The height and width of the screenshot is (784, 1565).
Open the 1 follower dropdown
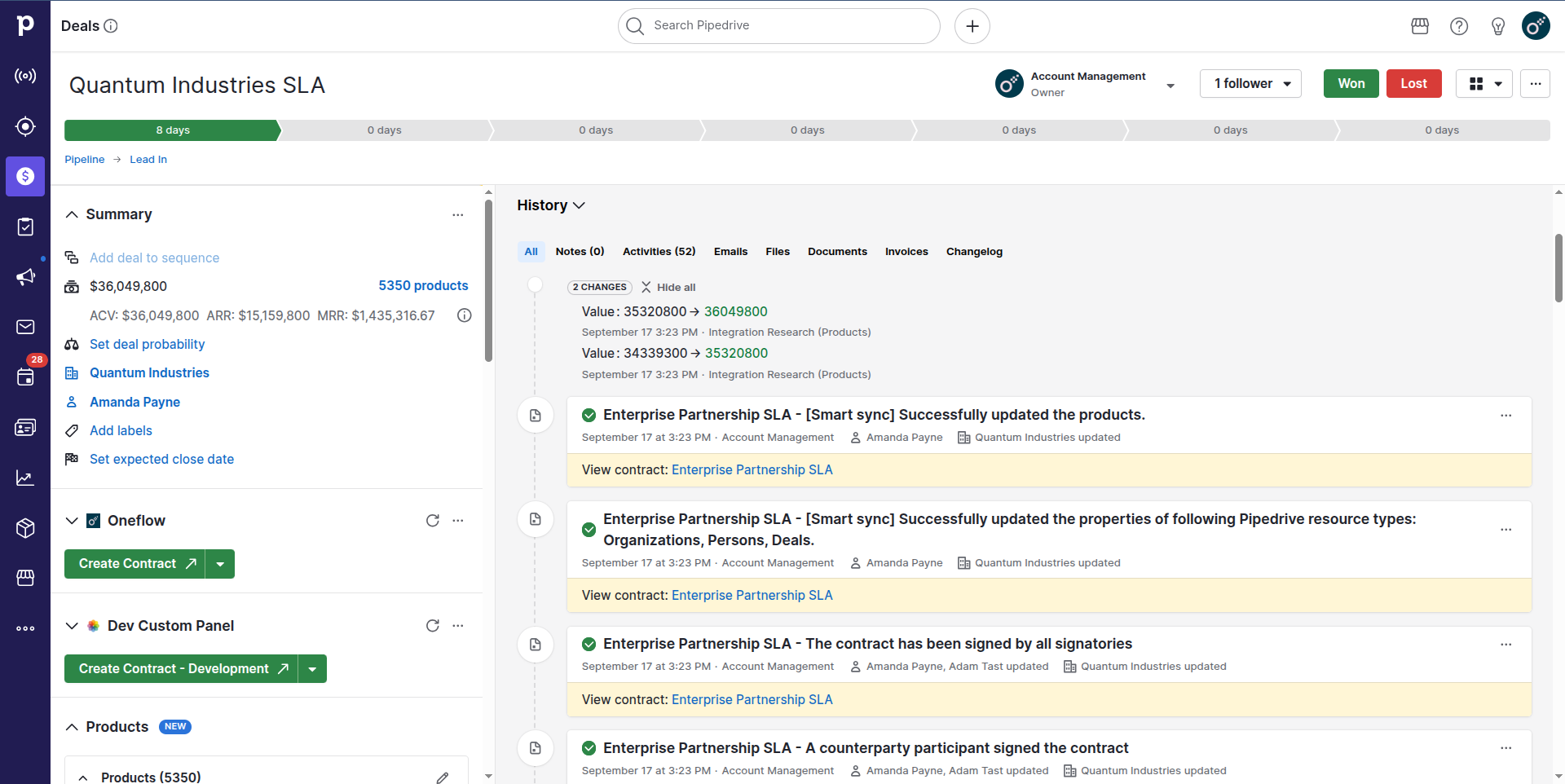click(1250, 84)
